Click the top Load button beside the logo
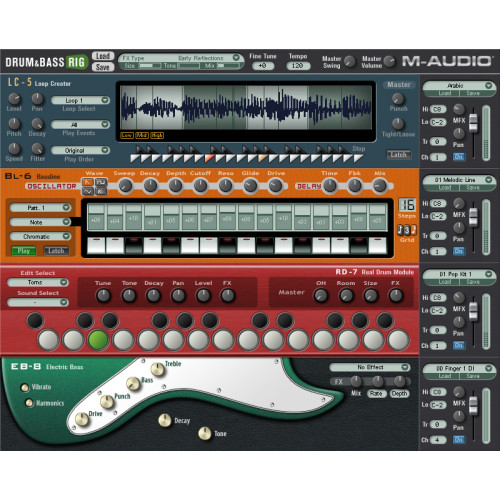 pos(103,56)
